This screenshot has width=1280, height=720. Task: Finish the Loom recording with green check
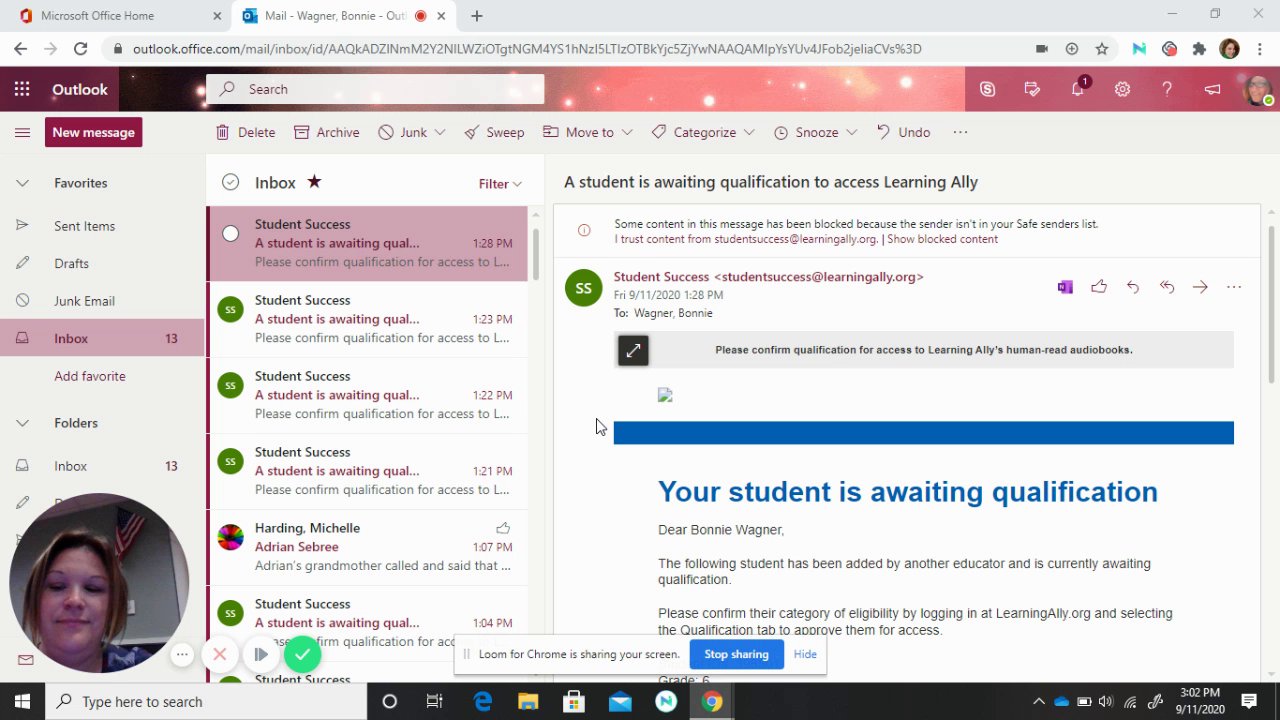[x=302, y=654]
